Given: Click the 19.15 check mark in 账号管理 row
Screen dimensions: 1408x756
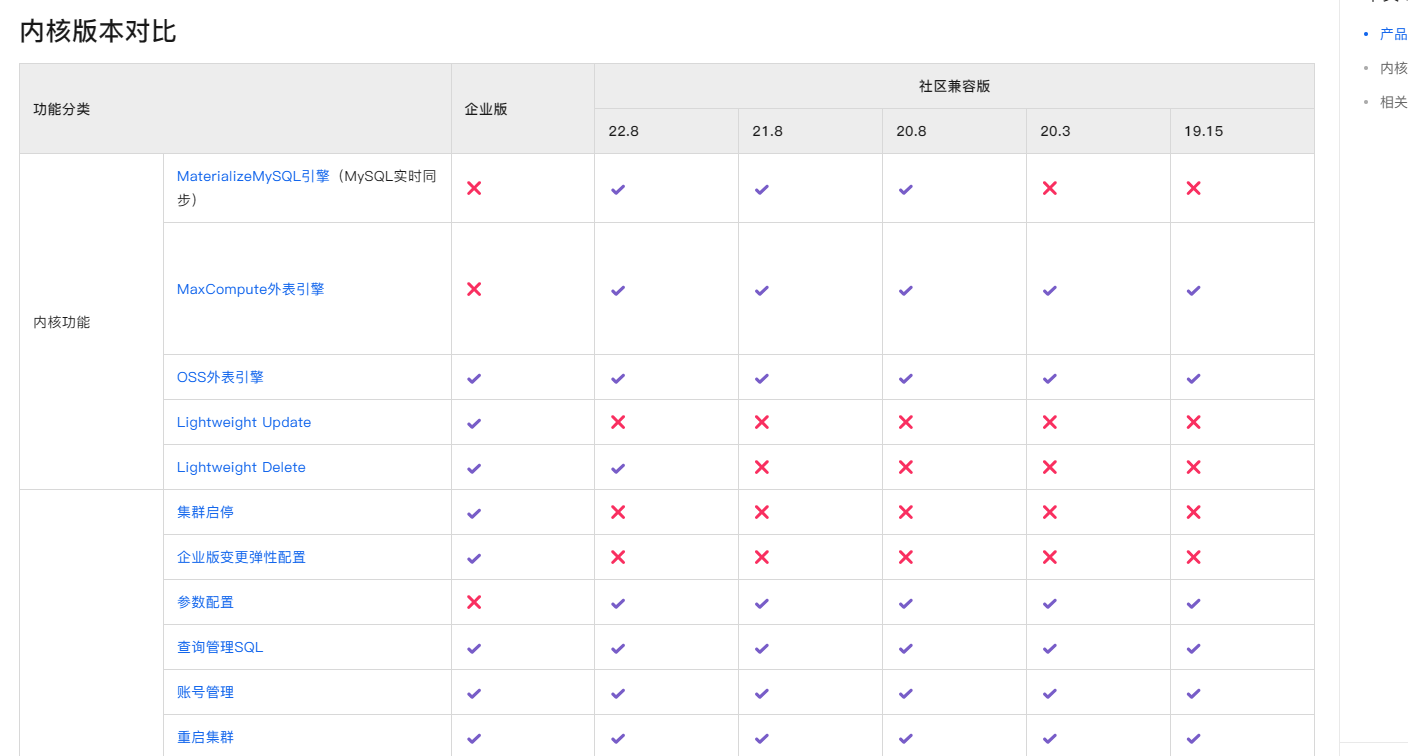Looking at the screenshot, I should click(1193, 693).
